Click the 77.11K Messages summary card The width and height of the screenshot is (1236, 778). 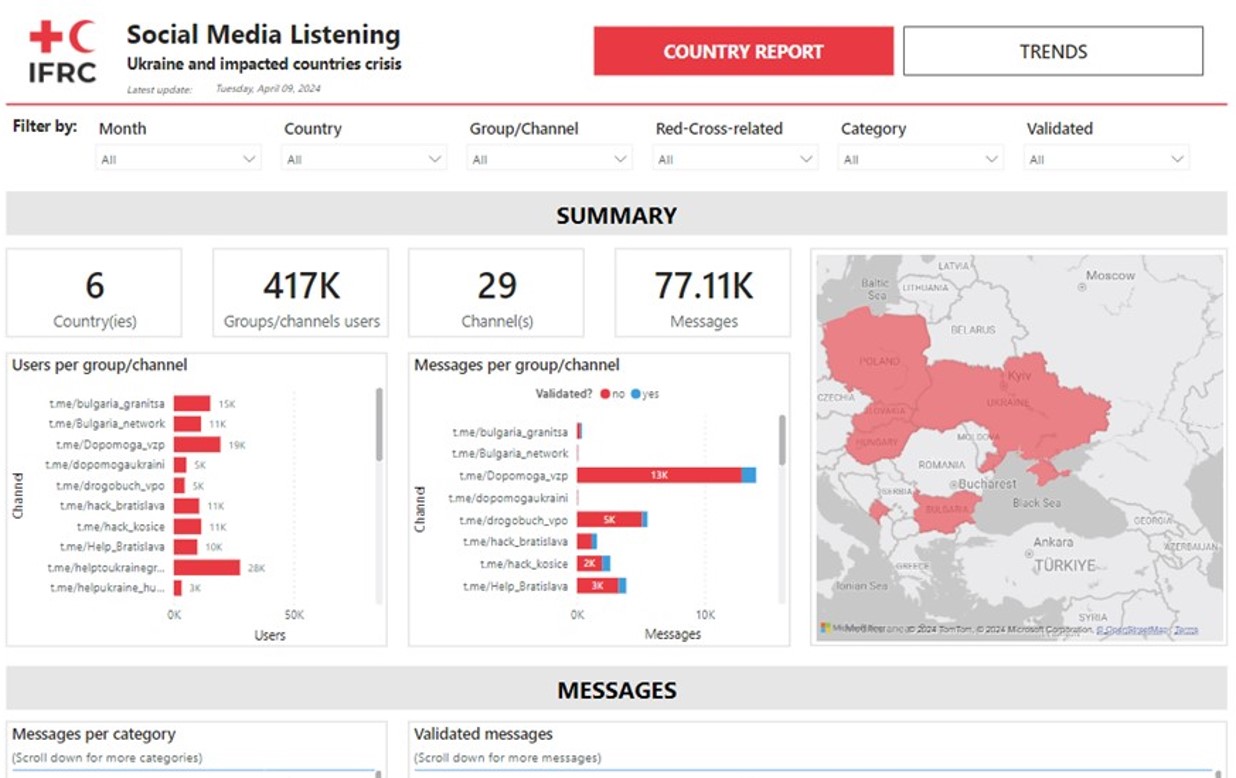[703, 293]
